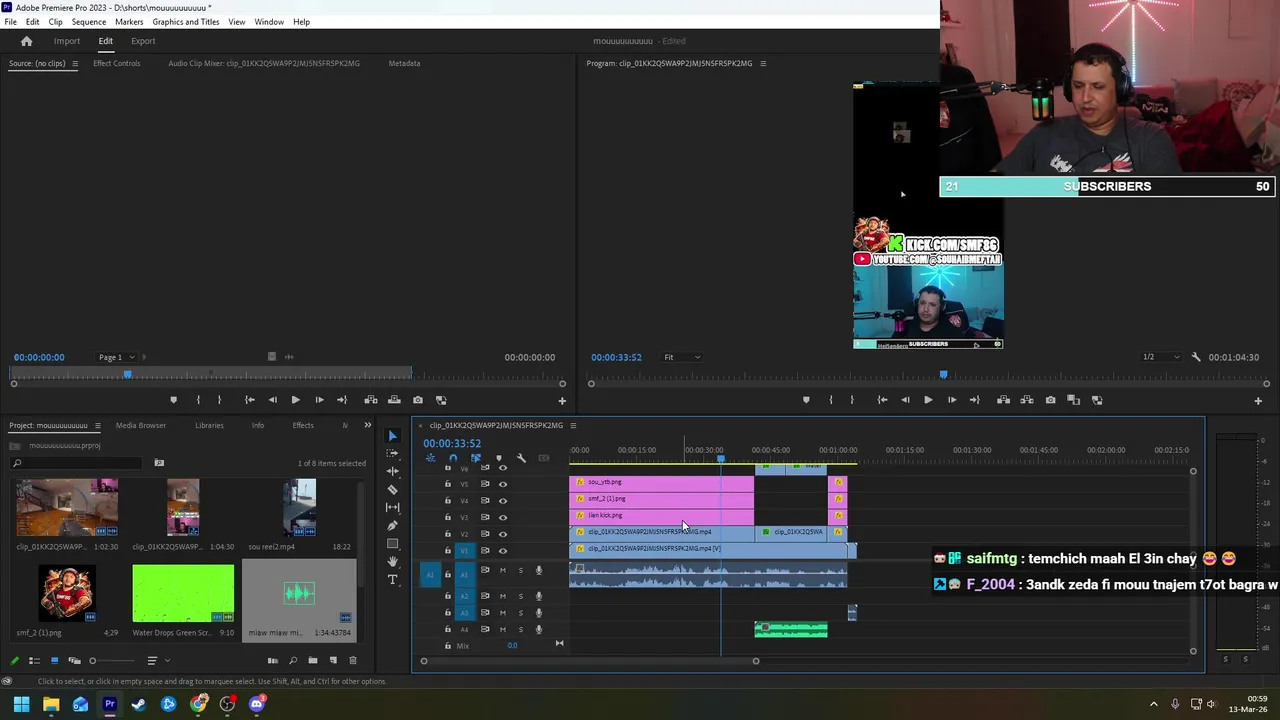Switch to Import workspace
The width and height of the screenshot is (1280, 720).
[x=67, y=41]
